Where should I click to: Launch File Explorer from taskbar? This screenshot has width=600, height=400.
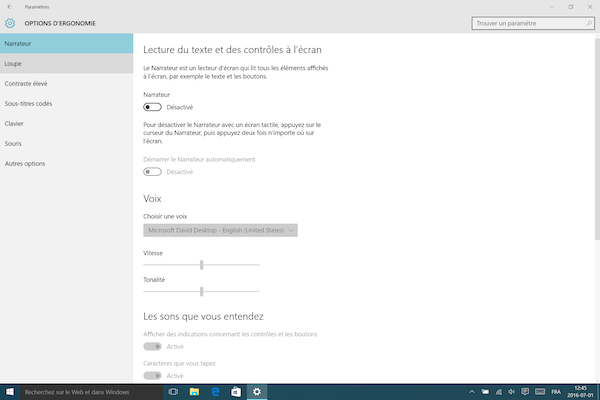[x=194, y=392]
